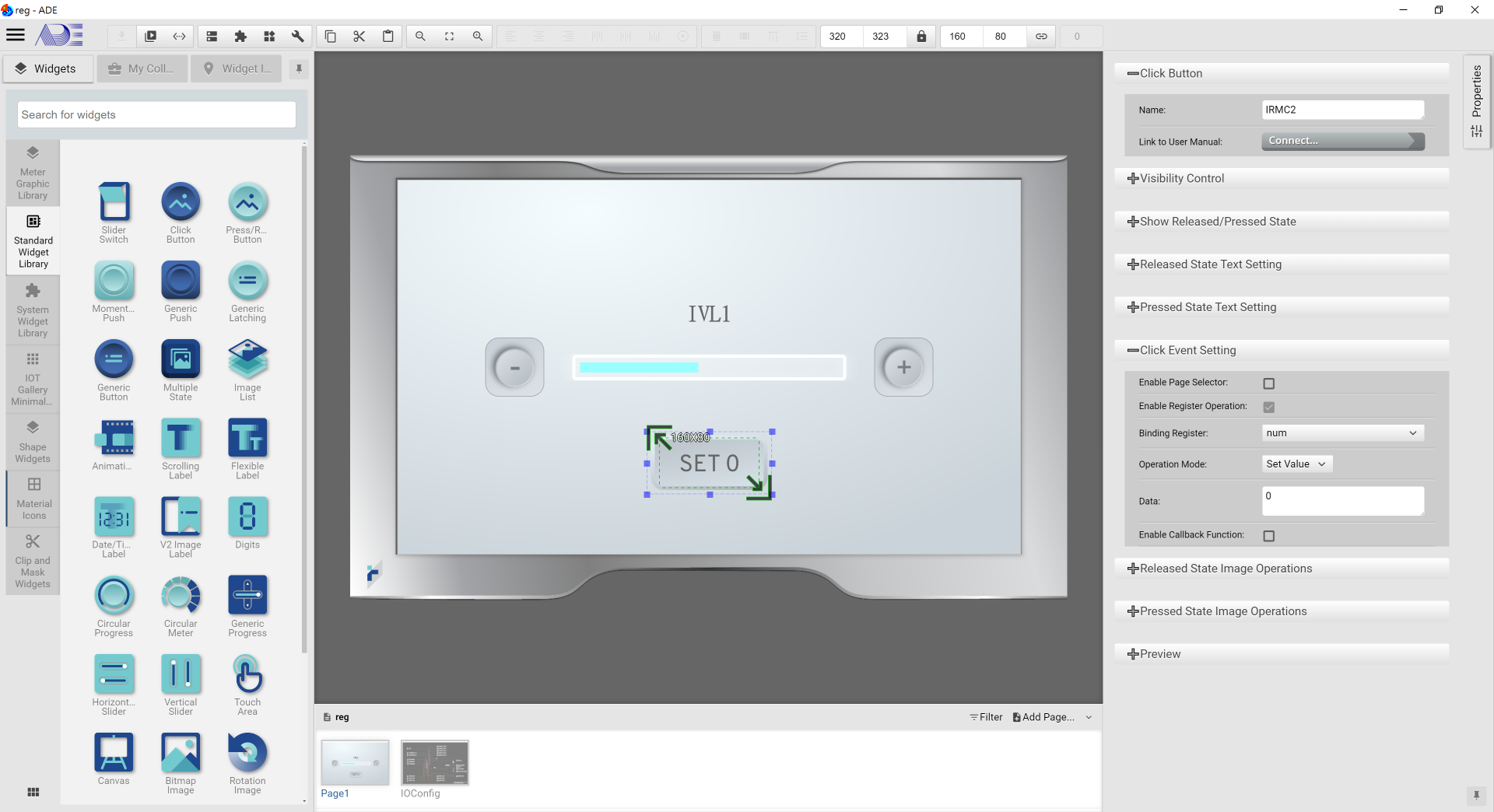
Task: Enable the Page Selector checkbox
Action: click(1269, 383)
